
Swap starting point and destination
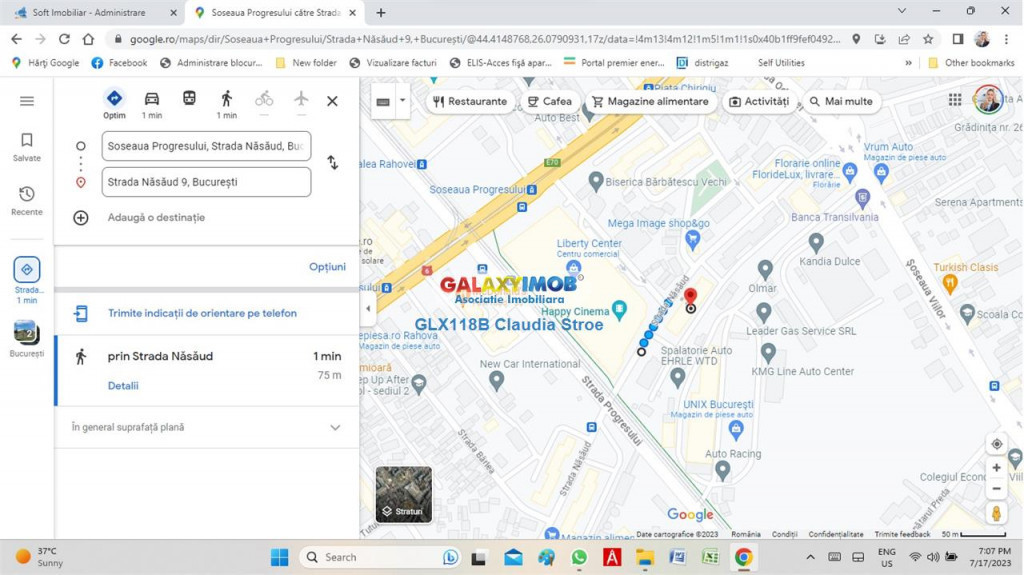pyautogui.click(x=332, y=163)
